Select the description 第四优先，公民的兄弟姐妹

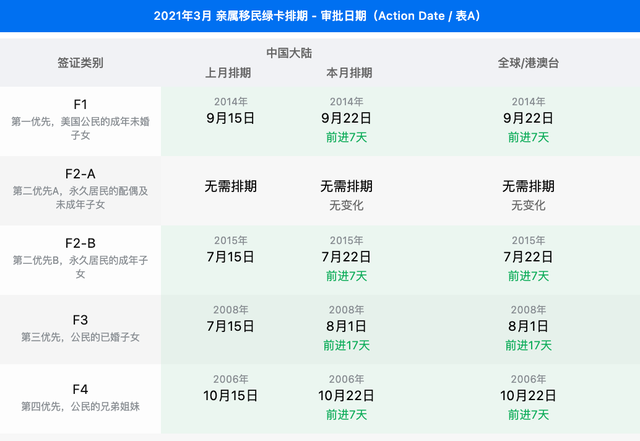(x=80, y=407)
